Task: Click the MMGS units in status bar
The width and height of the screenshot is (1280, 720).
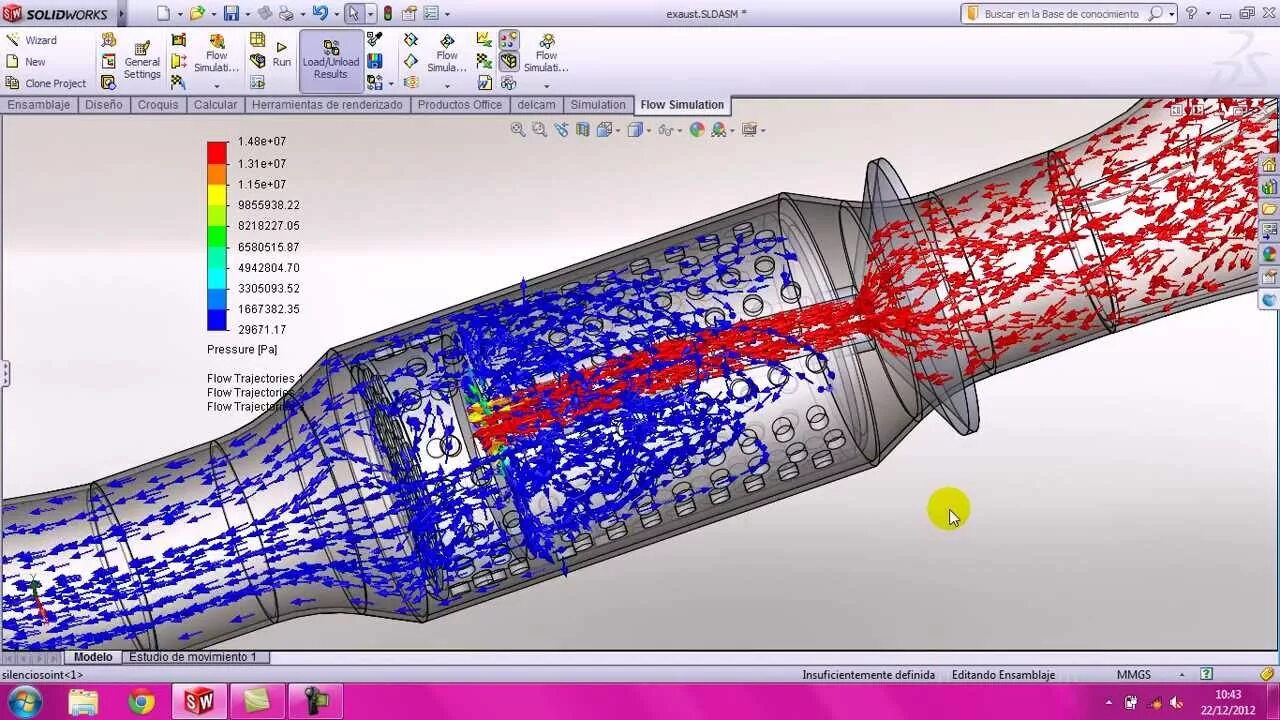Action: point(1134,675)
